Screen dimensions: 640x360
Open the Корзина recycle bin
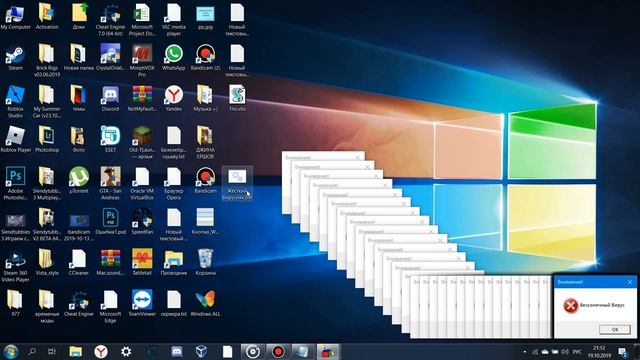coord(205,262)
